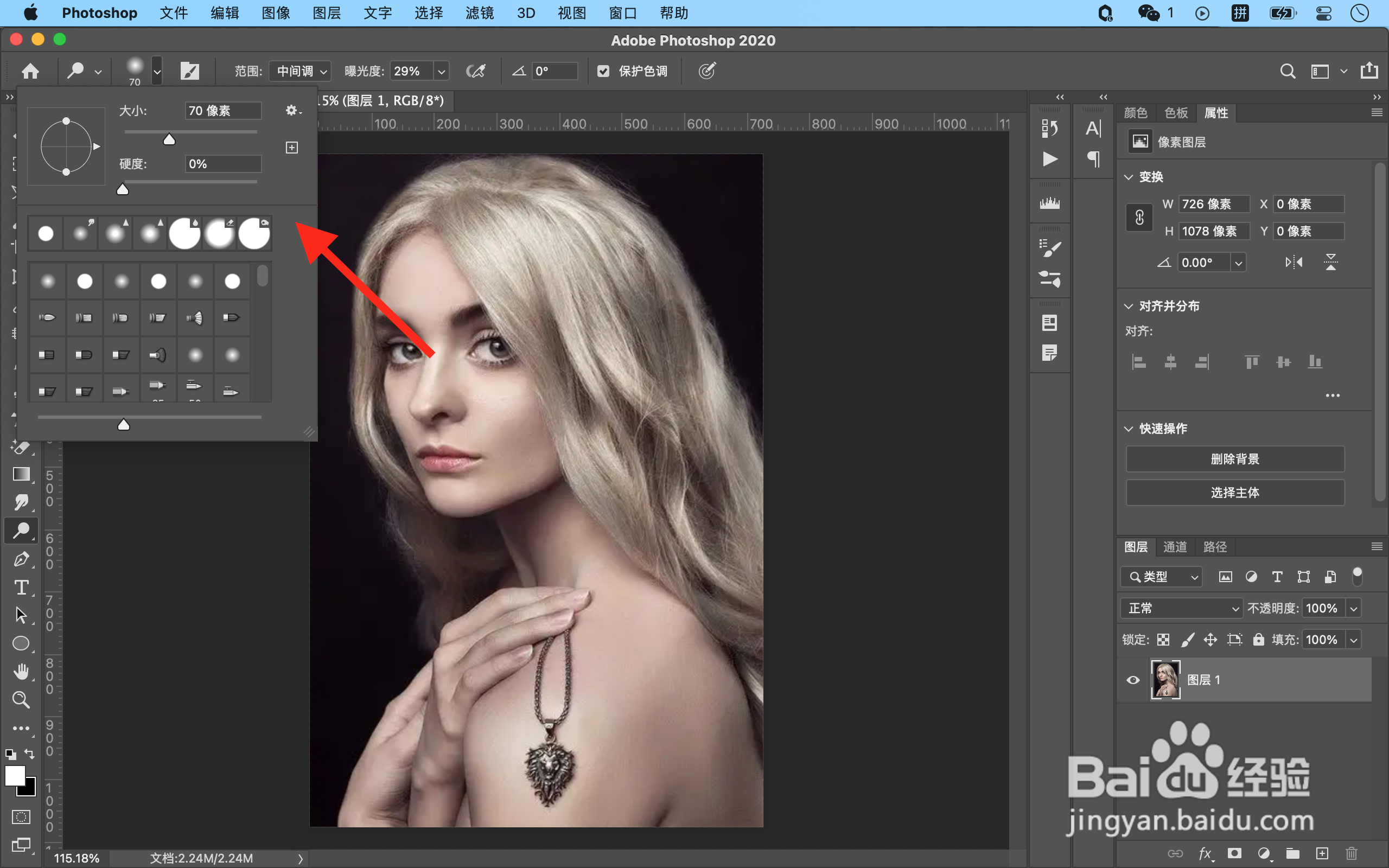The width and height of the screenshot is (1389, 868).
Task: Flip horizontal in transform properties
Action: [x=1294, y=263]
